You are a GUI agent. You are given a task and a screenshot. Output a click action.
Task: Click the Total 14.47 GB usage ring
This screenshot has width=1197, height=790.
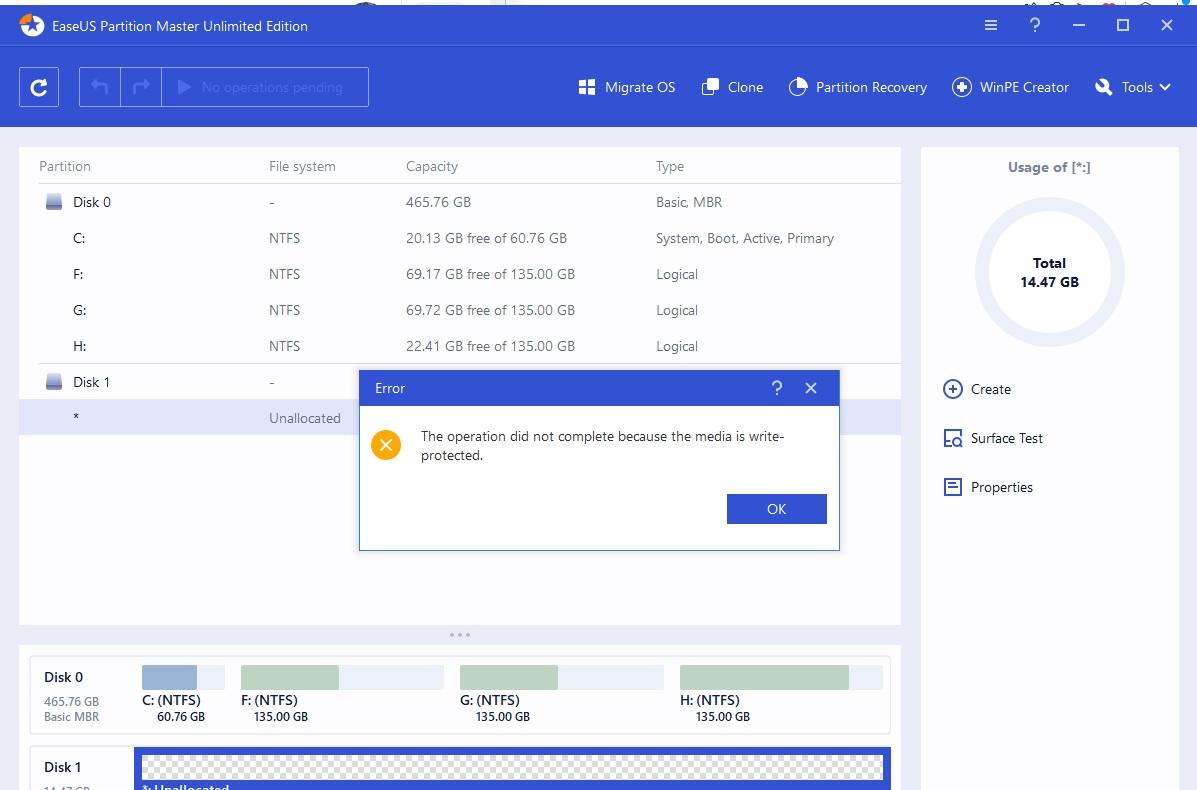point(1050,272)
